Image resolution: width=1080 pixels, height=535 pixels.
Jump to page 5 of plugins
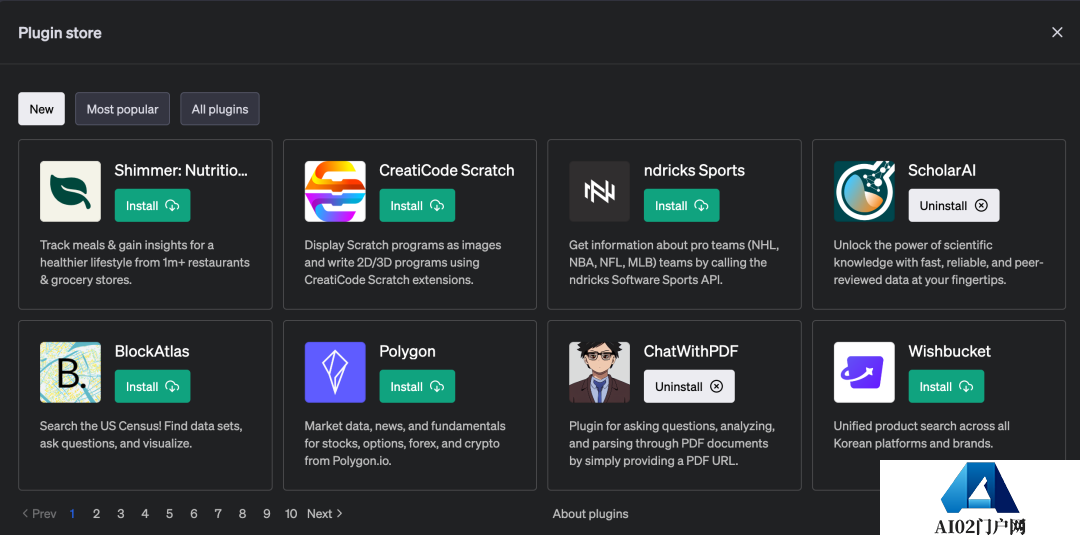[169, 514]
